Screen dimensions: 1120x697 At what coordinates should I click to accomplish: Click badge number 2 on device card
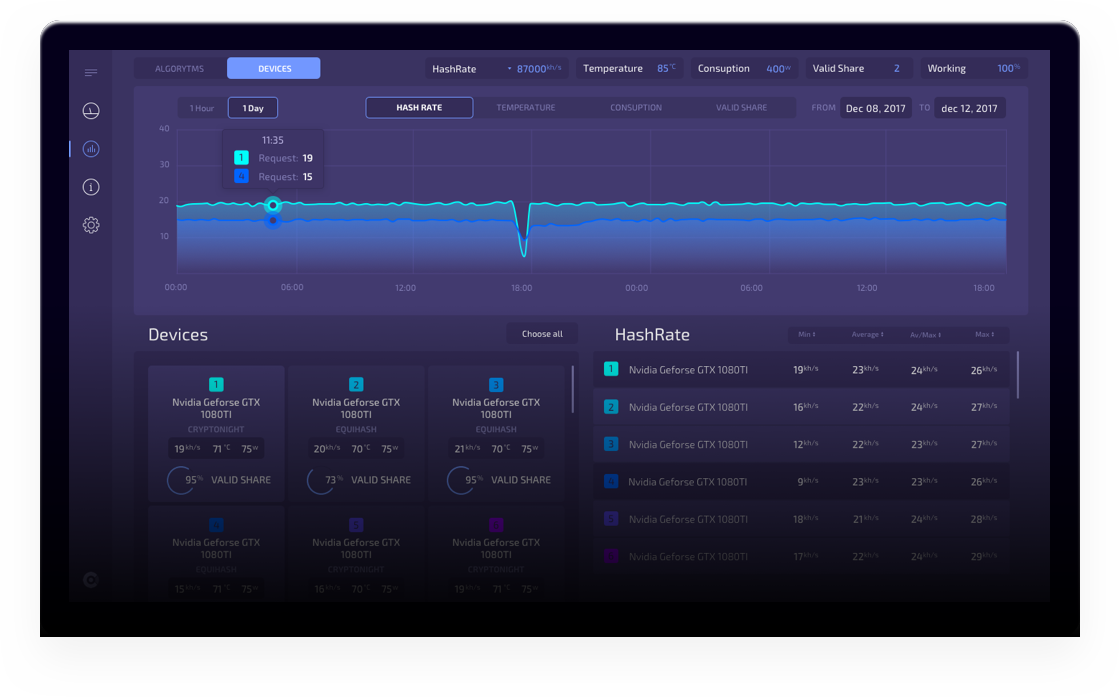tap(356, 384)
